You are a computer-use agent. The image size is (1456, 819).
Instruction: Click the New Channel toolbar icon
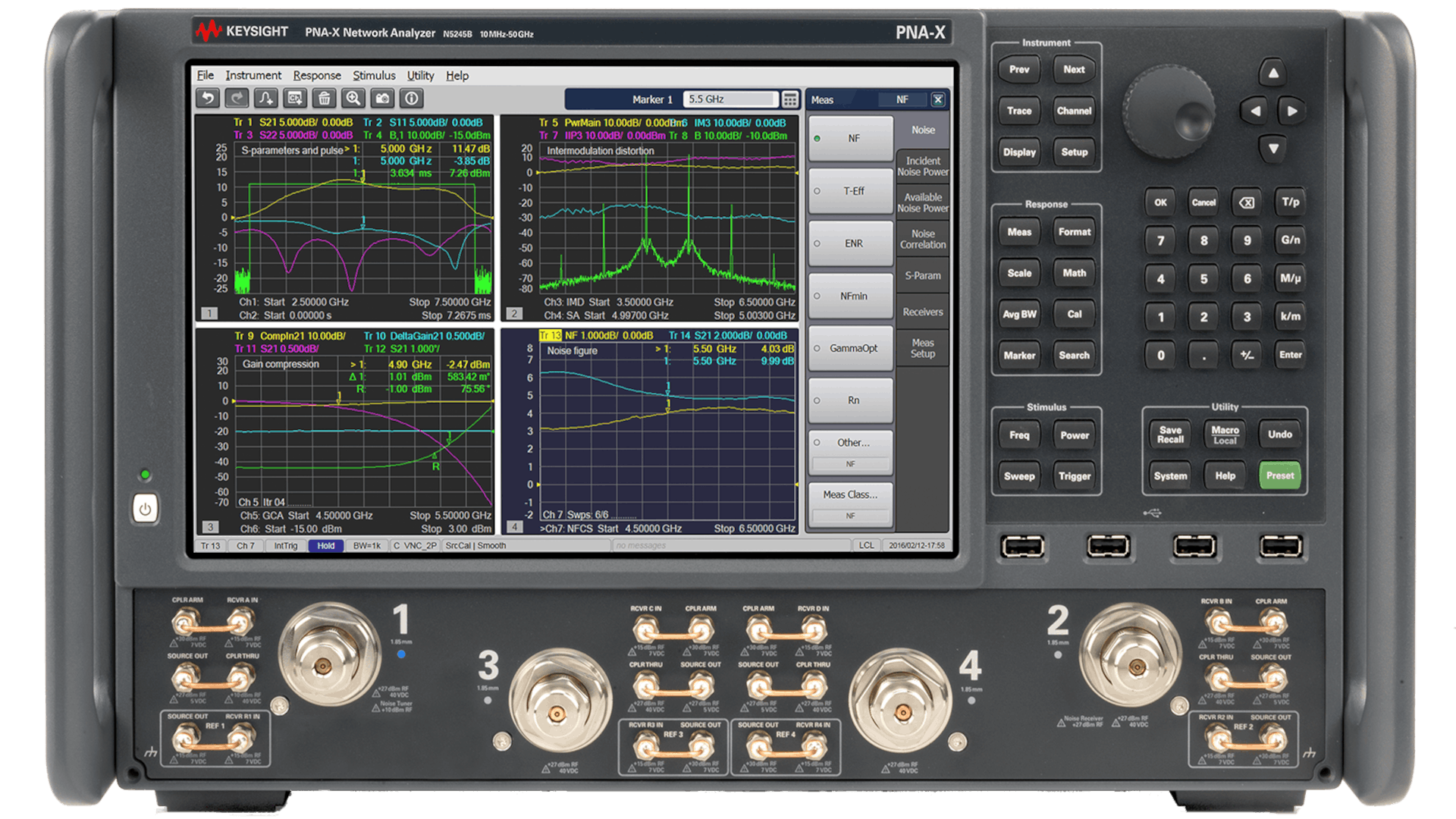294,99
